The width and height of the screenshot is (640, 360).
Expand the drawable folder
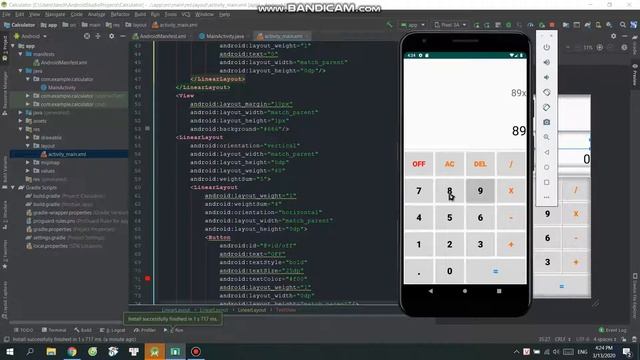[x=28, y=138]
